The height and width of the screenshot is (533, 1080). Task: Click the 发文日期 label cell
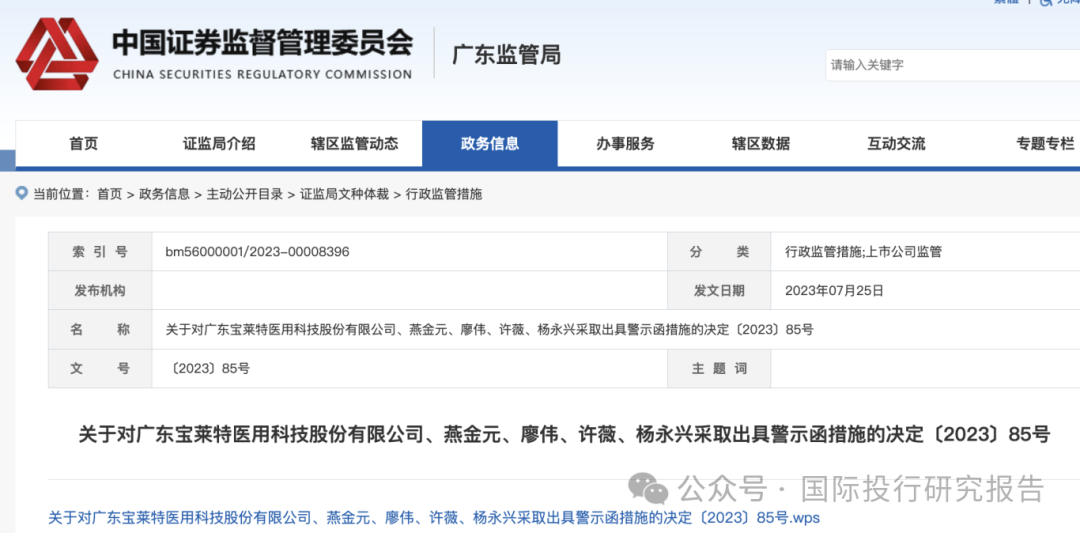pyautogui.click(x=719, y=291)
